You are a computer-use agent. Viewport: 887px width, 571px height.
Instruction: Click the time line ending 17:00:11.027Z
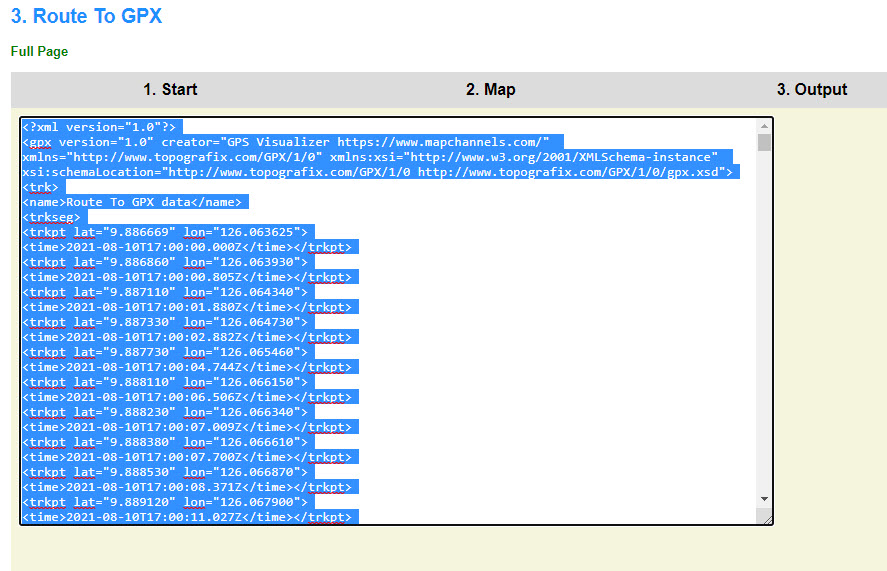186,517
